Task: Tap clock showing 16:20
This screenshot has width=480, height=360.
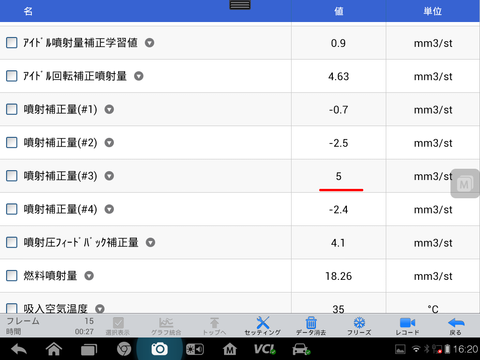Action: [x=465, y=349]
